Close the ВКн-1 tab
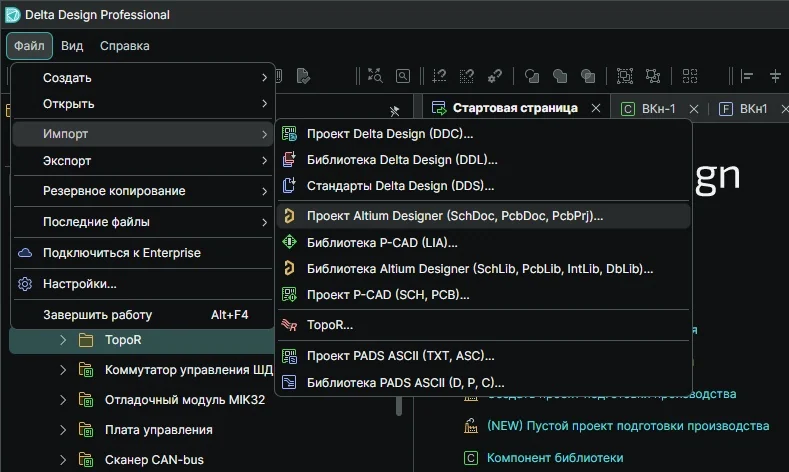Image resolution: width=789 pixels, height=472 pixels. tap(694, 109)
